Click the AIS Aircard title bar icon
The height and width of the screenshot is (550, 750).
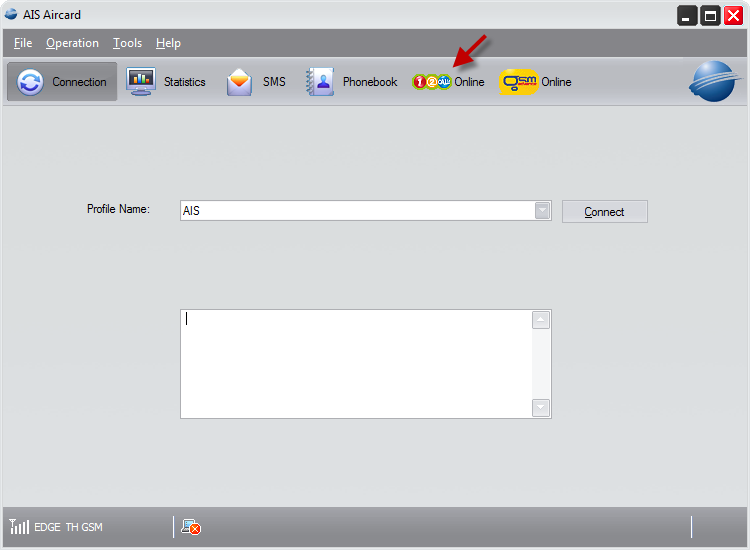click(11, 14)
